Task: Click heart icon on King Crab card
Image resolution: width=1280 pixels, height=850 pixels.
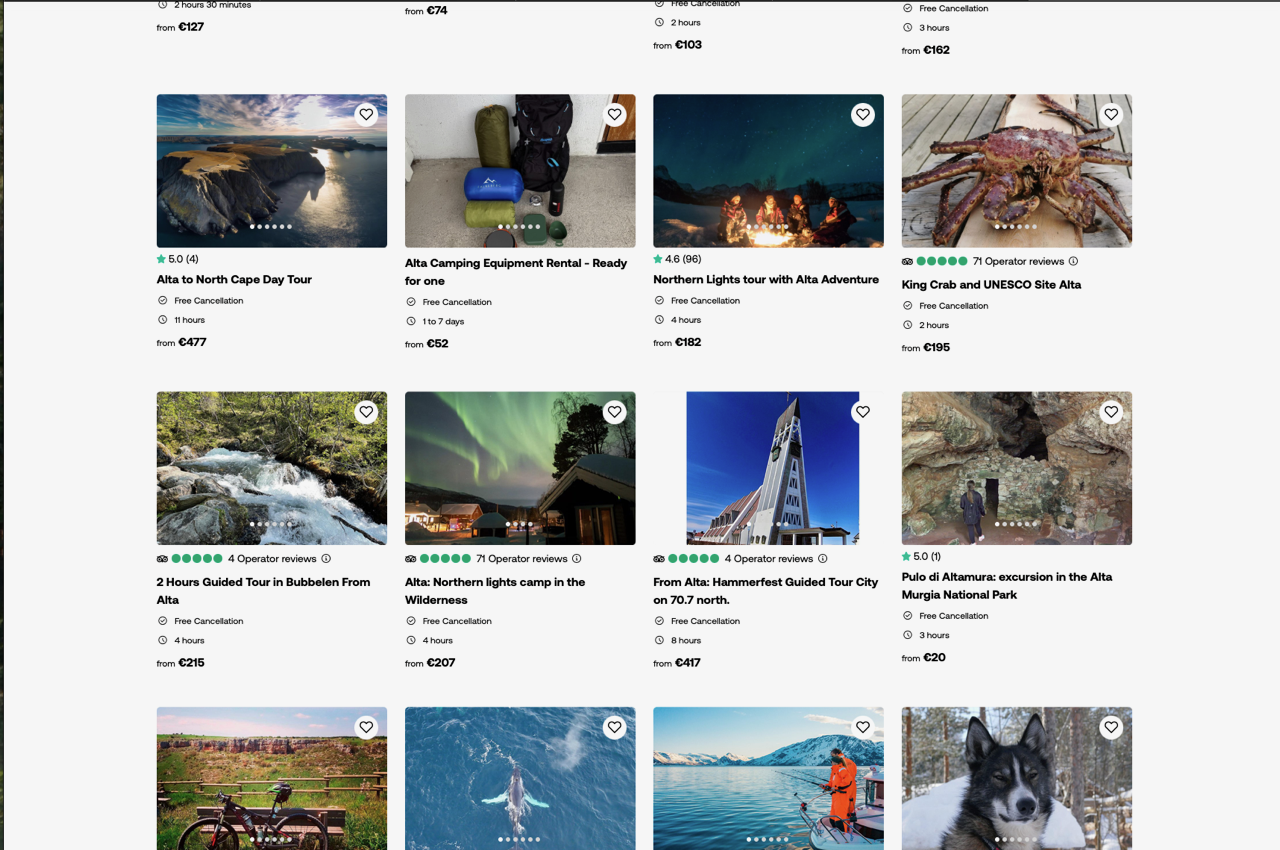Action: point(1110,115)
